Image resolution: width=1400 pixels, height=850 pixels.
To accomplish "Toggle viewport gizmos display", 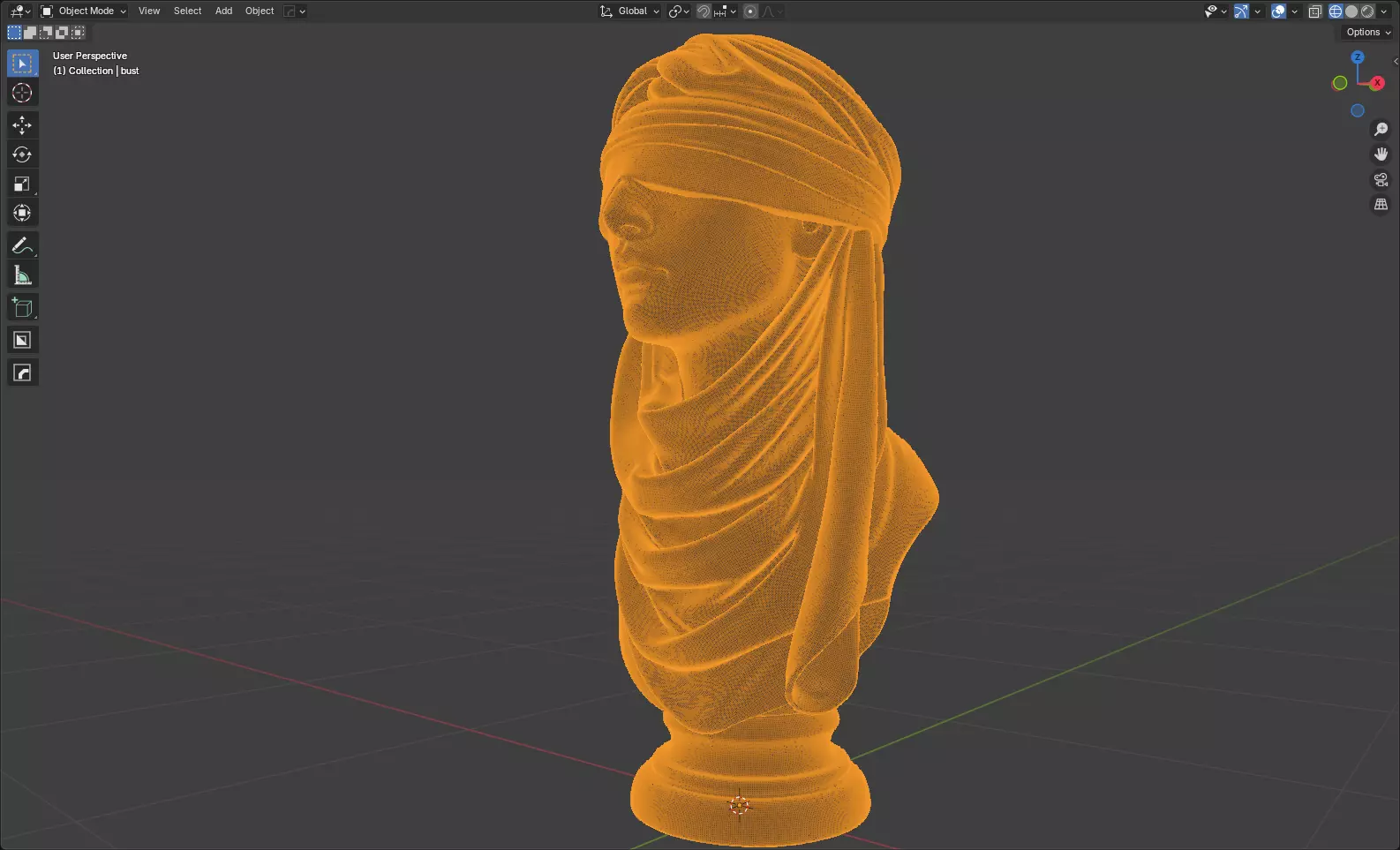I will pyautogui.click(x=1241, y=11).
